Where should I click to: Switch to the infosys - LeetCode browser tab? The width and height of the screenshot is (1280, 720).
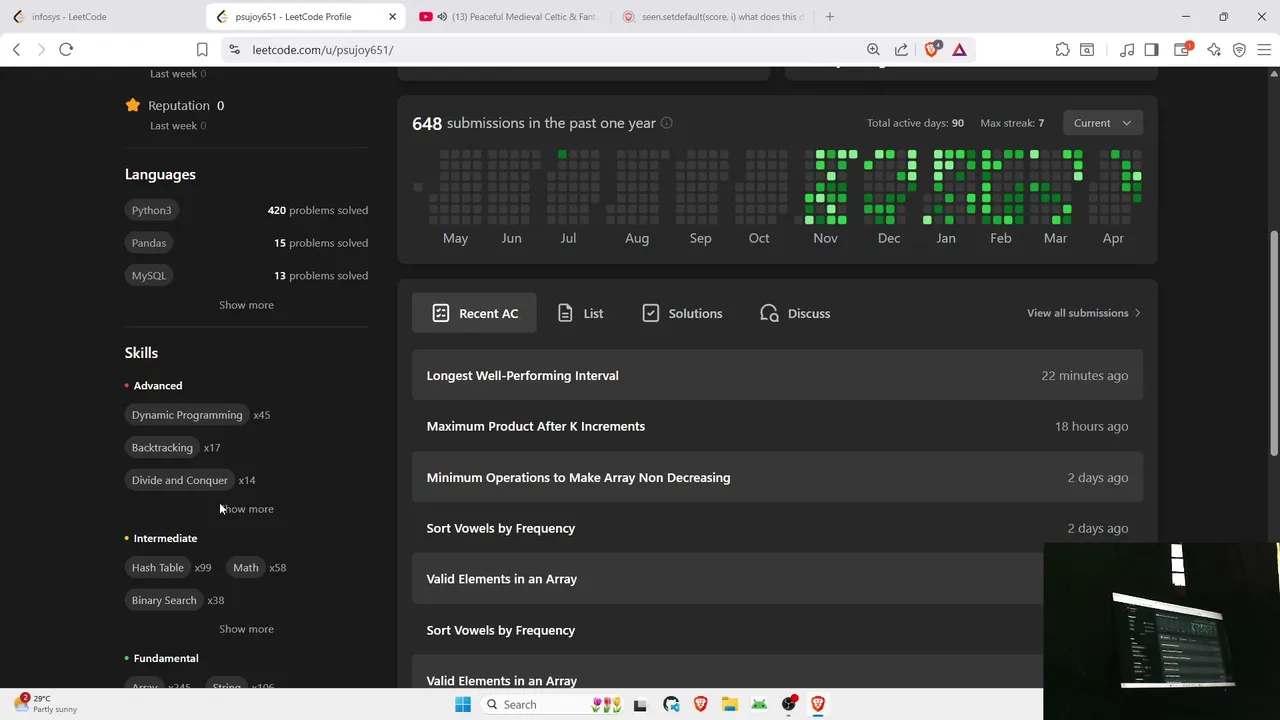pos(100,17)
